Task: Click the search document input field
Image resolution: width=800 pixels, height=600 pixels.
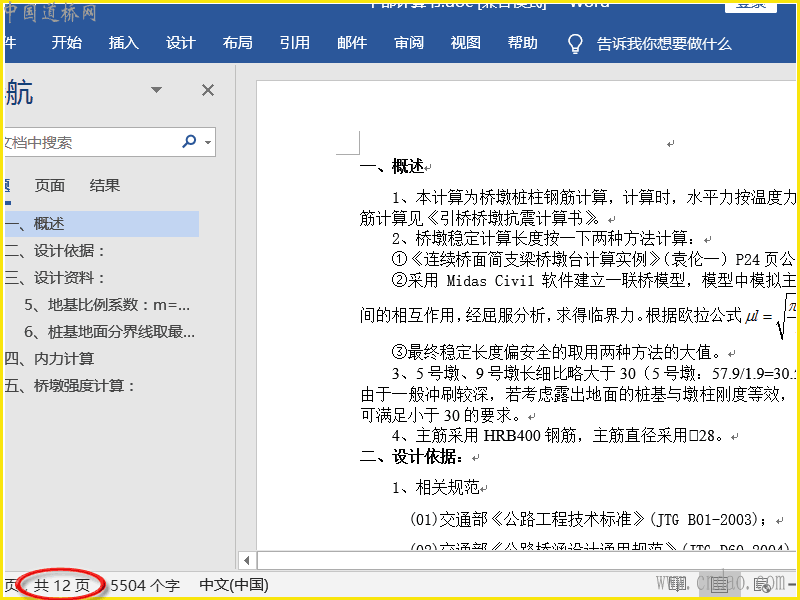Action: pos(92,142)
